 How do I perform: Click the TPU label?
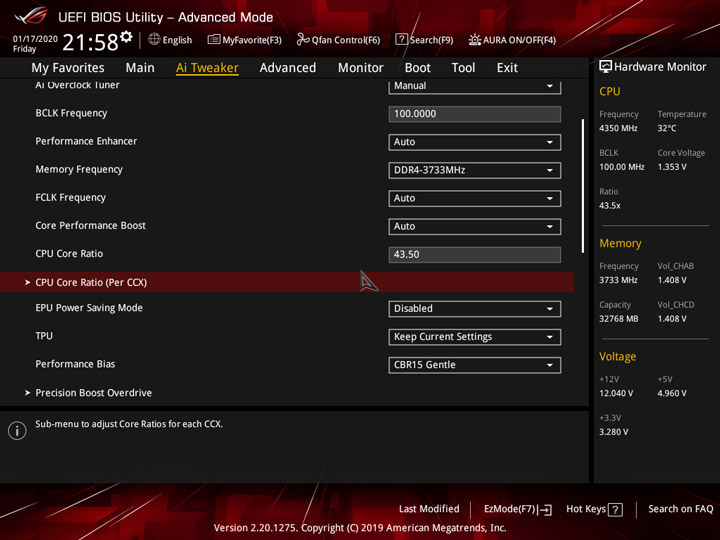click(x=44, y=336)
